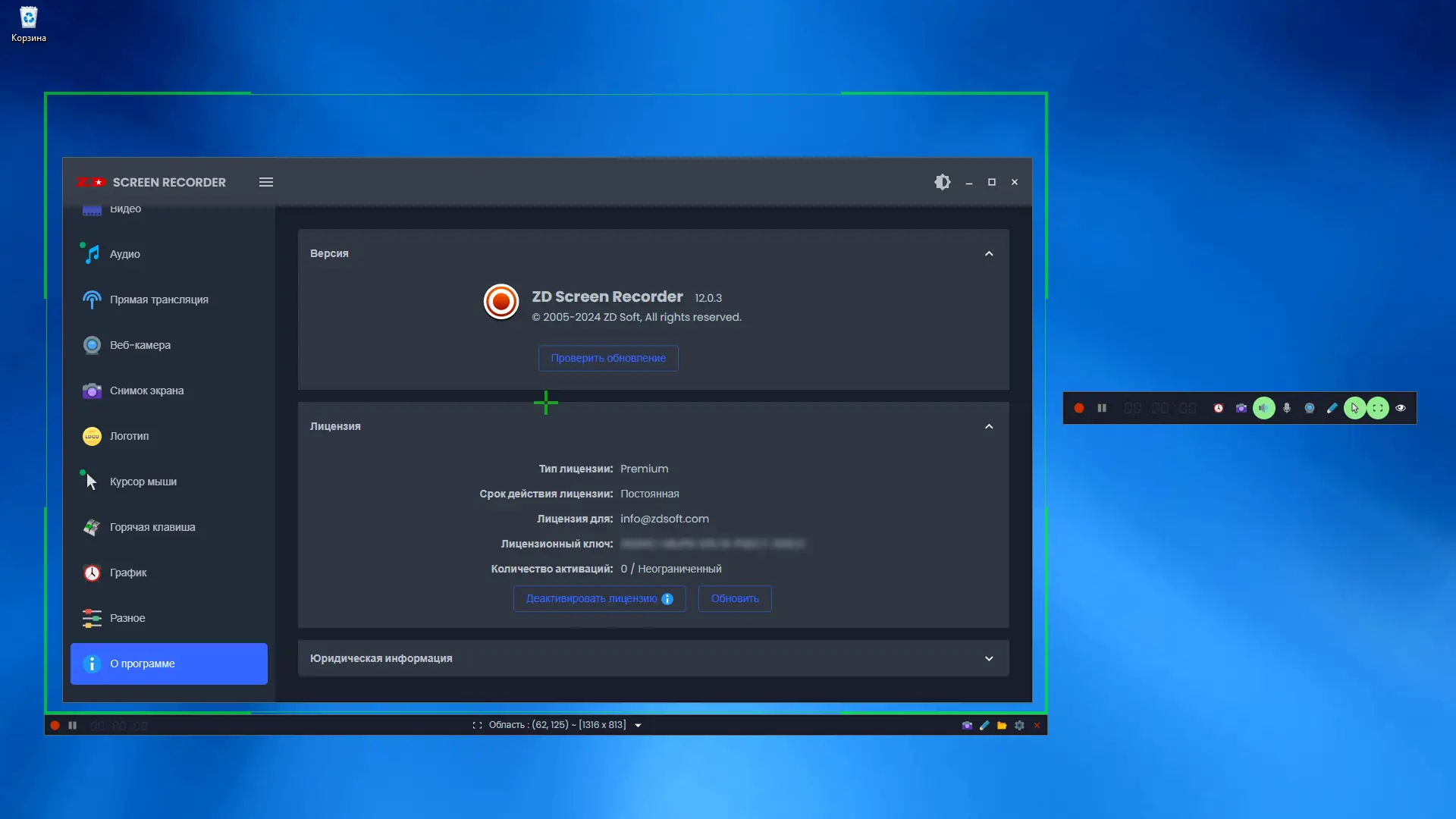Open drawing pencil tool in floating toolbar
This screenshot has height=819, width=1456.
click(x=1332, y=408)
